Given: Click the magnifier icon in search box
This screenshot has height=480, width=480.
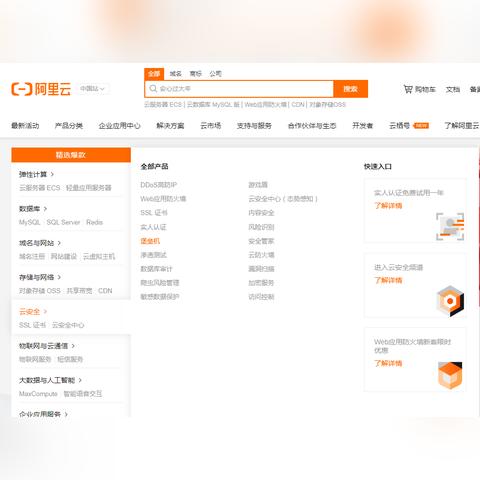Looking at the screenshot, I should click(153, 89).
